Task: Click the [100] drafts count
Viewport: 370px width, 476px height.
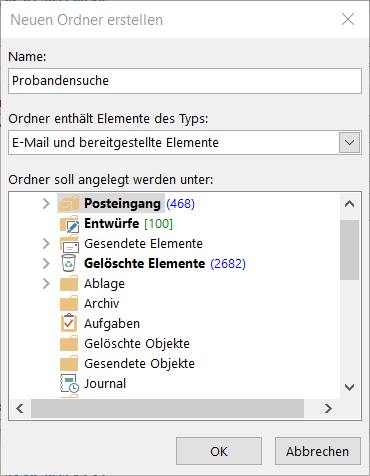Action: (x=159, y=224)
